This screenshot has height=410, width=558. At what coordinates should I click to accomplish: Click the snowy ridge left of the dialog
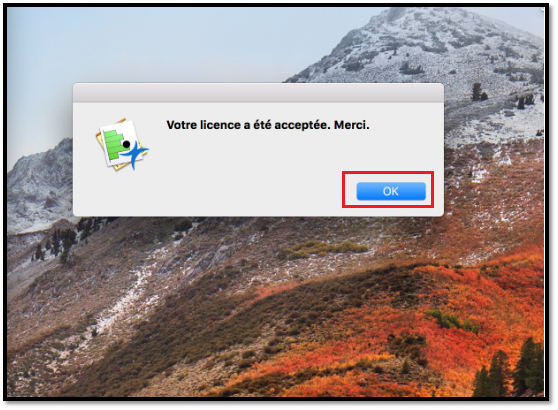(41, 182)
